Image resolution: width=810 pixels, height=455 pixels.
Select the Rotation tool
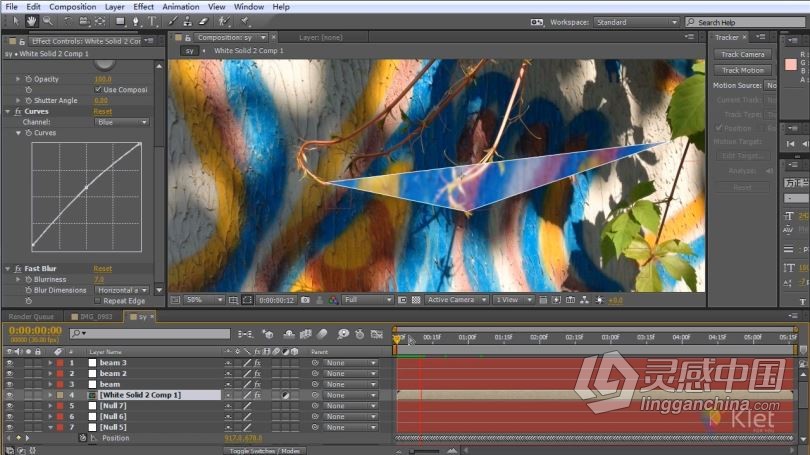click(67, 21)
